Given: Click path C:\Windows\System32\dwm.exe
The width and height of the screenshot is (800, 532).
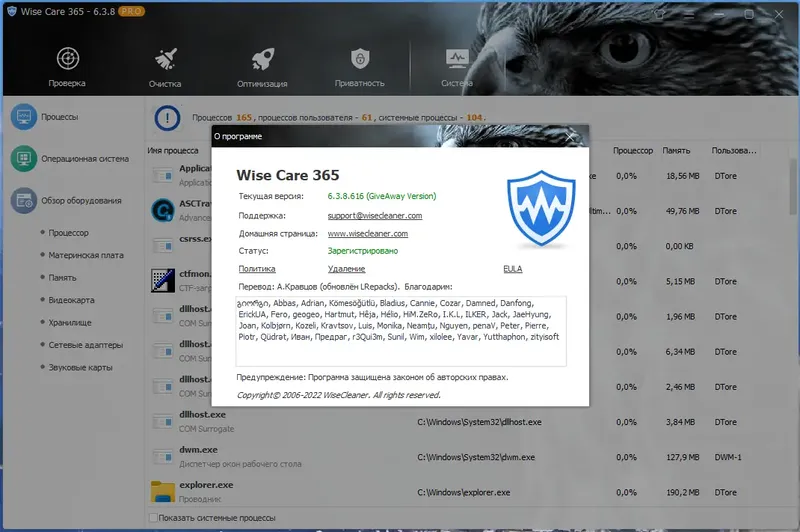Looking at the screenshot, I should (x=476, y=457).
